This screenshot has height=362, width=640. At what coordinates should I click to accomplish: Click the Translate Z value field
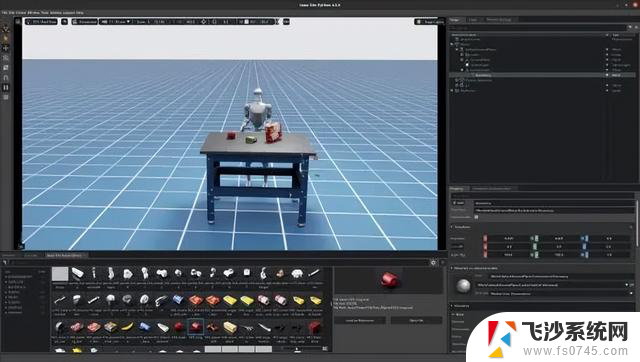click(609, 238)
